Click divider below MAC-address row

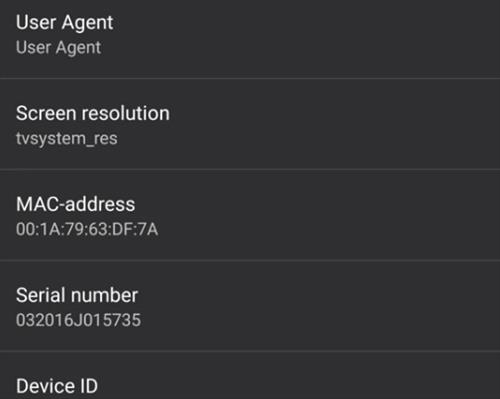[x=250, y=260]
